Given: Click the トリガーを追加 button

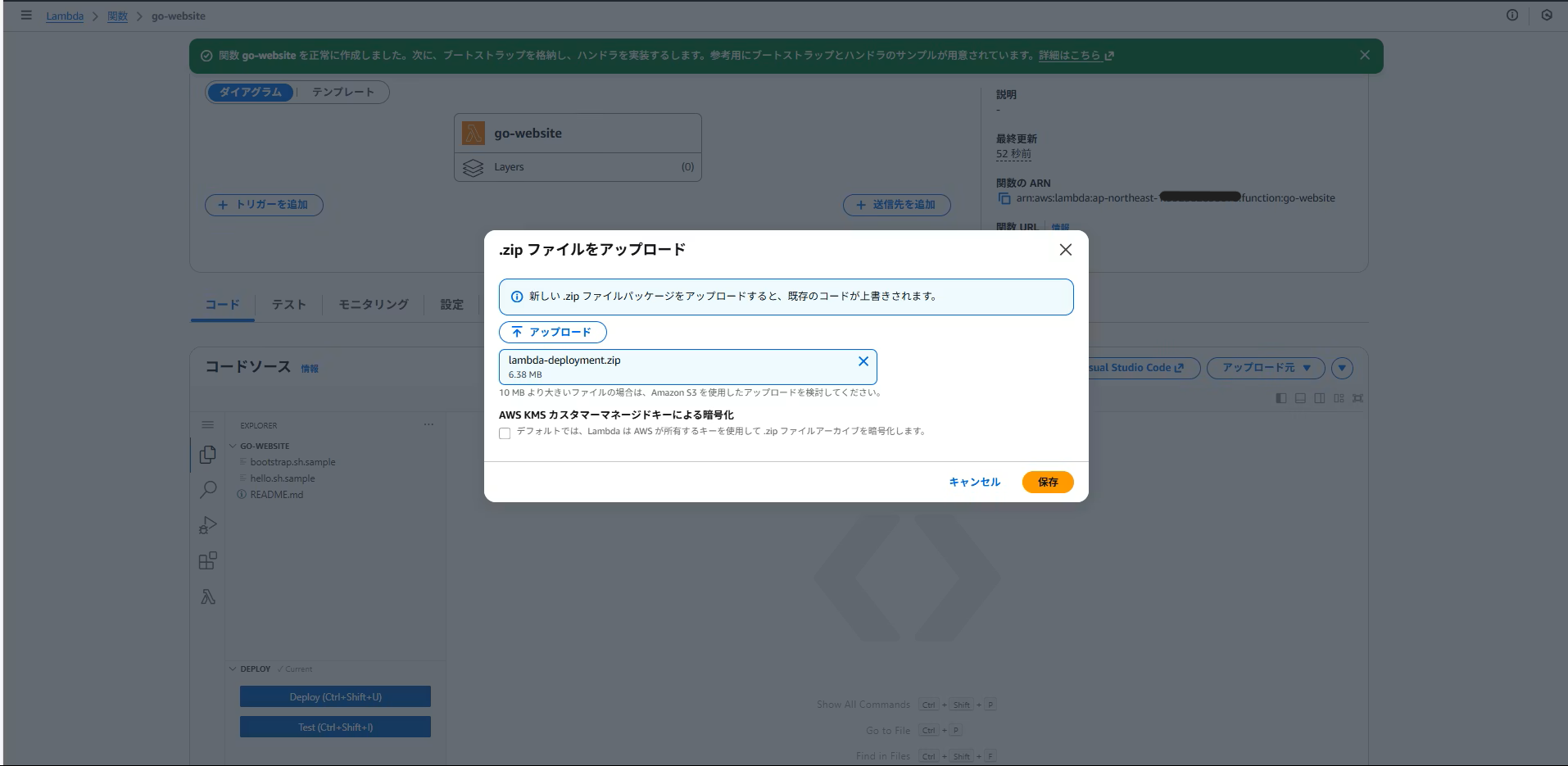Looking at the screenshot, I should [x=264, y=205].
